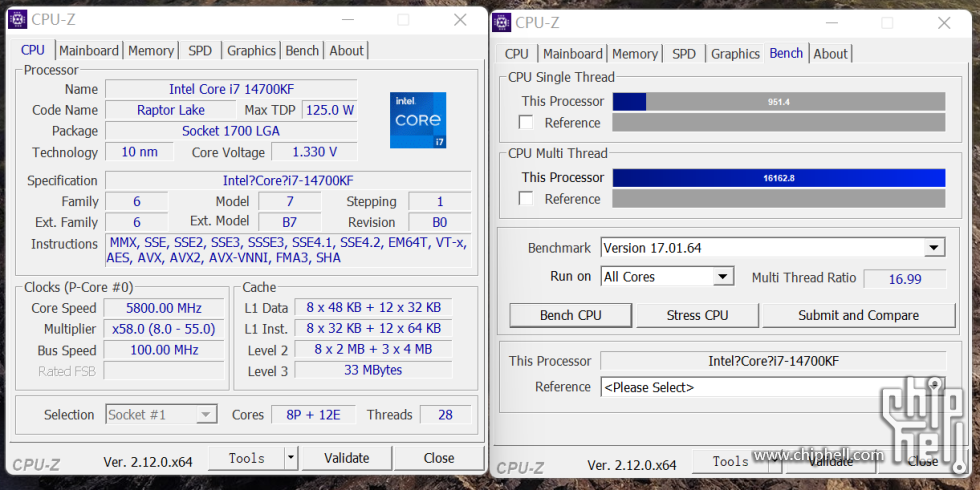Open Mainboard tab in right window
Image resolution: width=980 pixels, height=490 pixels.
pos(572,54)
